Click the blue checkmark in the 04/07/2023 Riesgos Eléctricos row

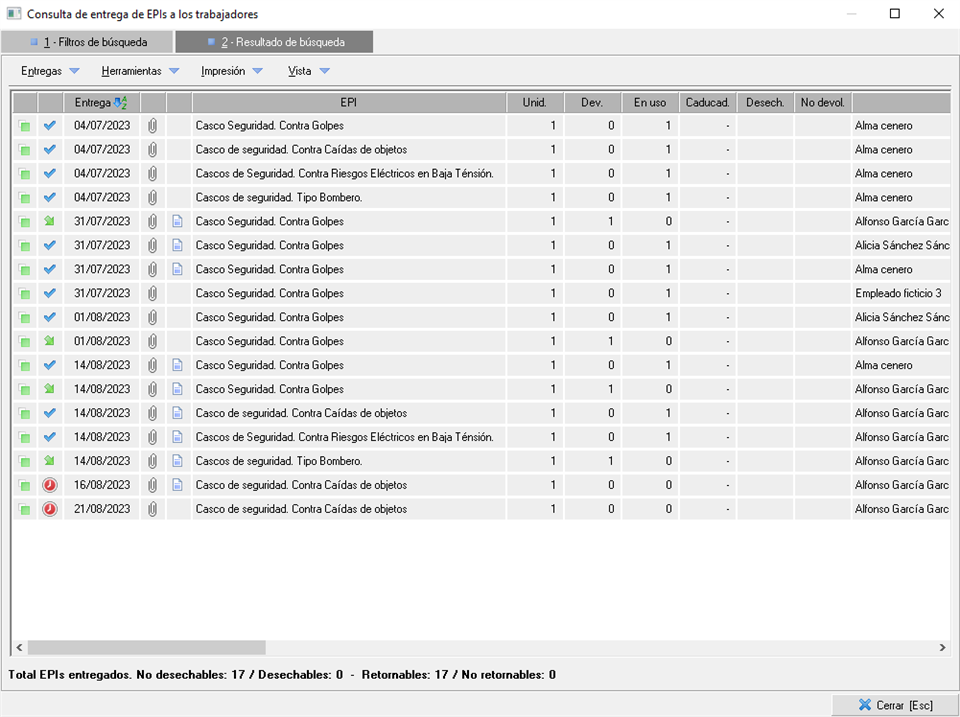pyautogui.click(x=50, y=173)
